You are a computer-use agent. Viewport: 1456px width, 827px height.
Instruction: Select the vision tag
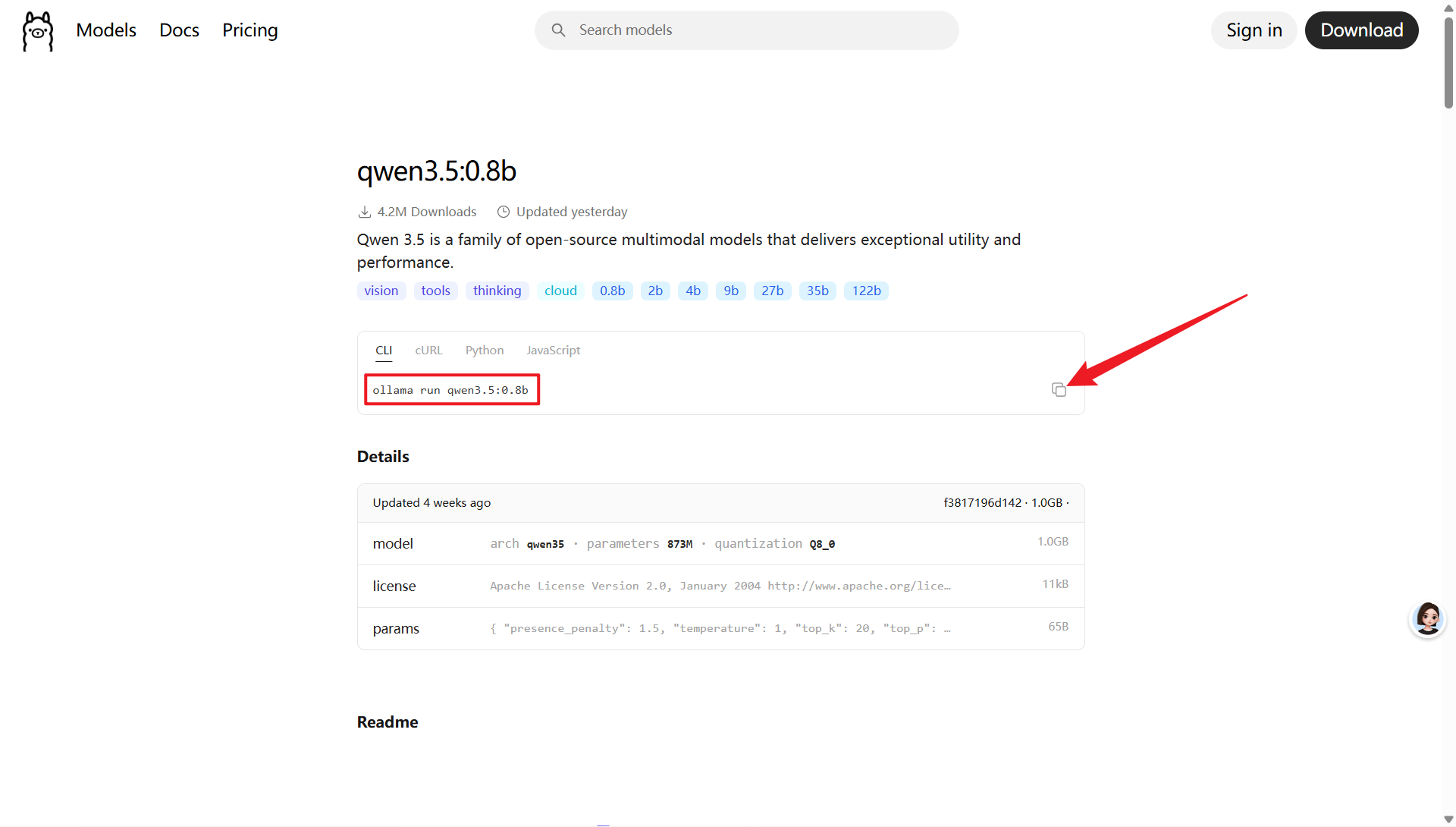pos(381,291)
